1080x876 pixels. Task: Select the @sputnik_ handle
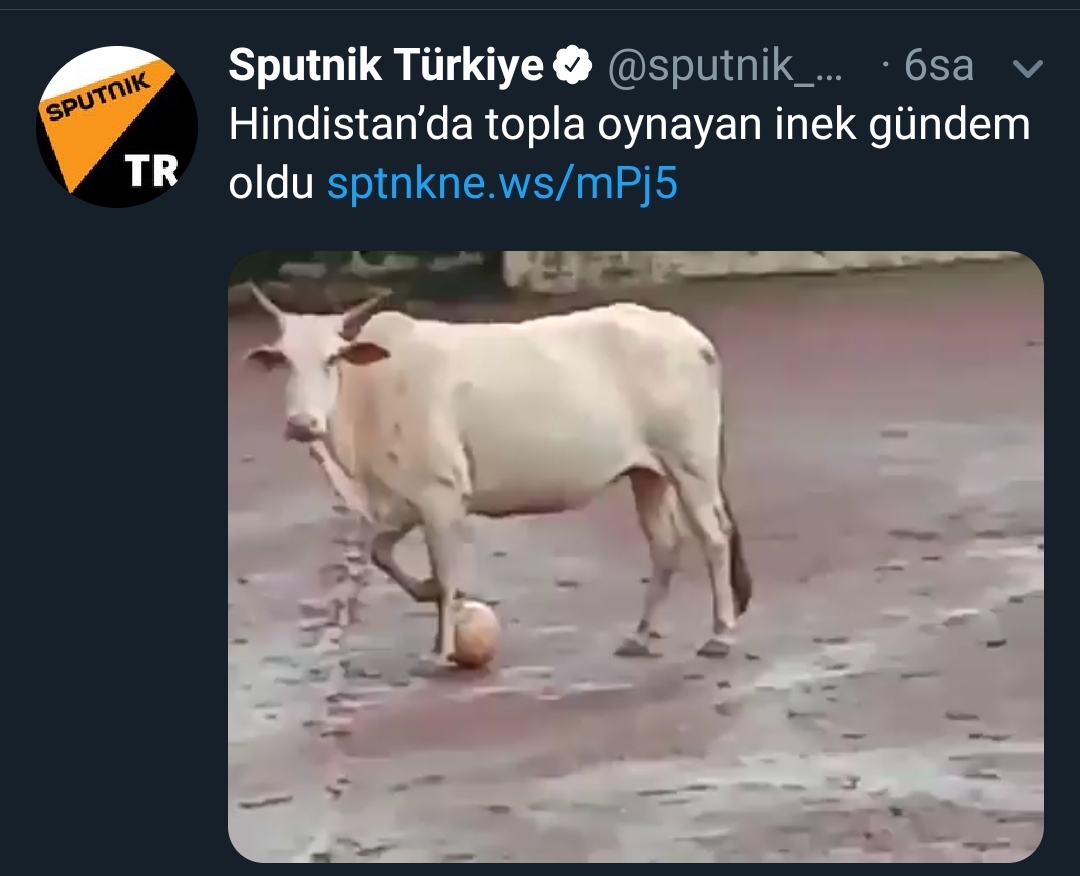tap(725, 66)
